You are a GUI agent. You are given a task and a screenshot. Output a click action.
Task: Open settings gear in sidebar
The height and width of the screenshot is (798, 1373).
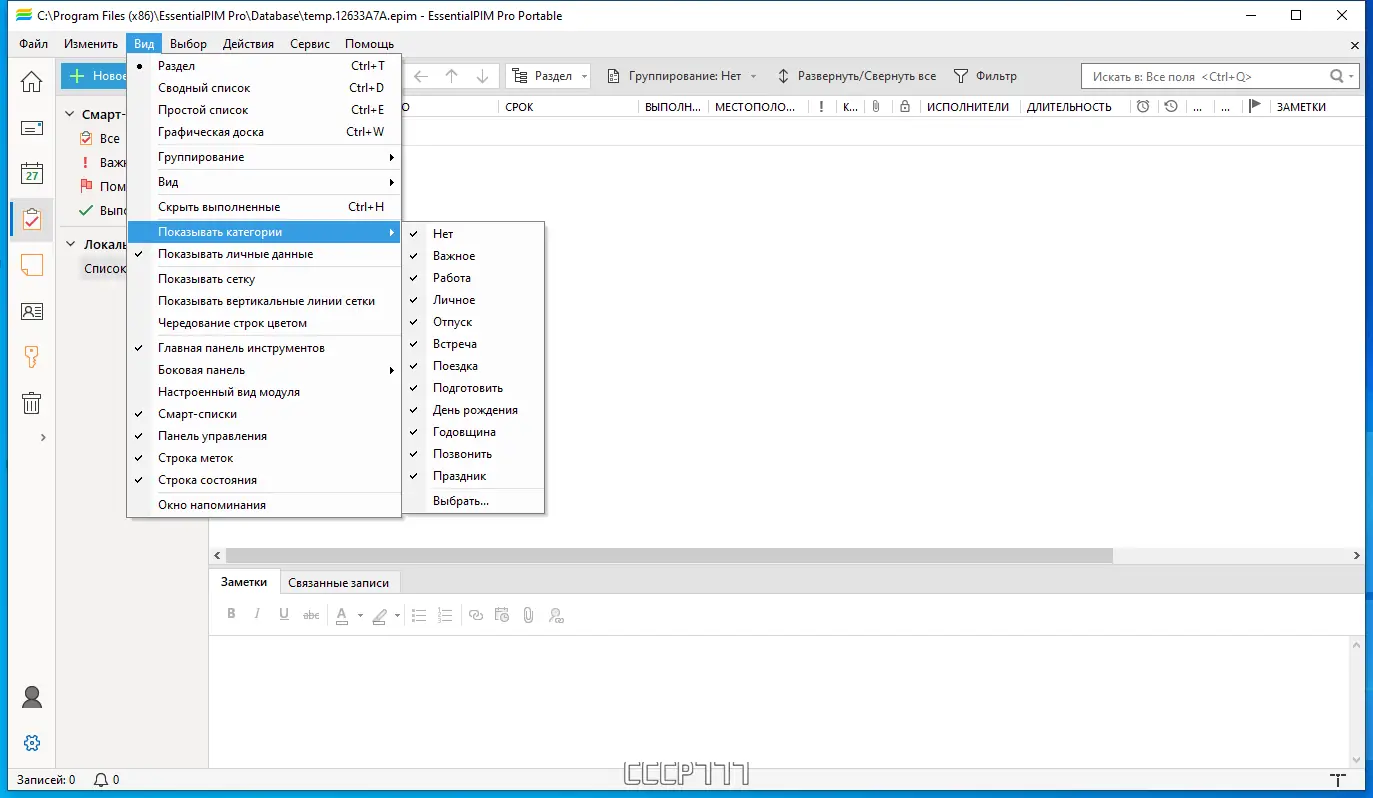click(32, 743)
